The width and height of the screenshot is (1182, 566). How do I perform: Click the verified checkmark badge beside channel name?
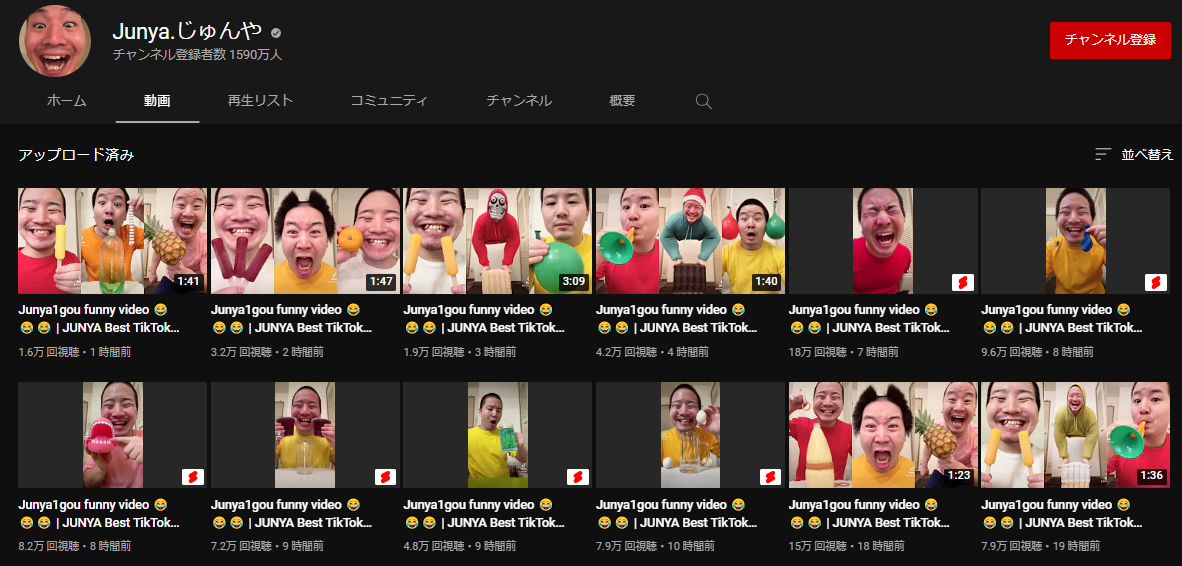coord(276,32)
